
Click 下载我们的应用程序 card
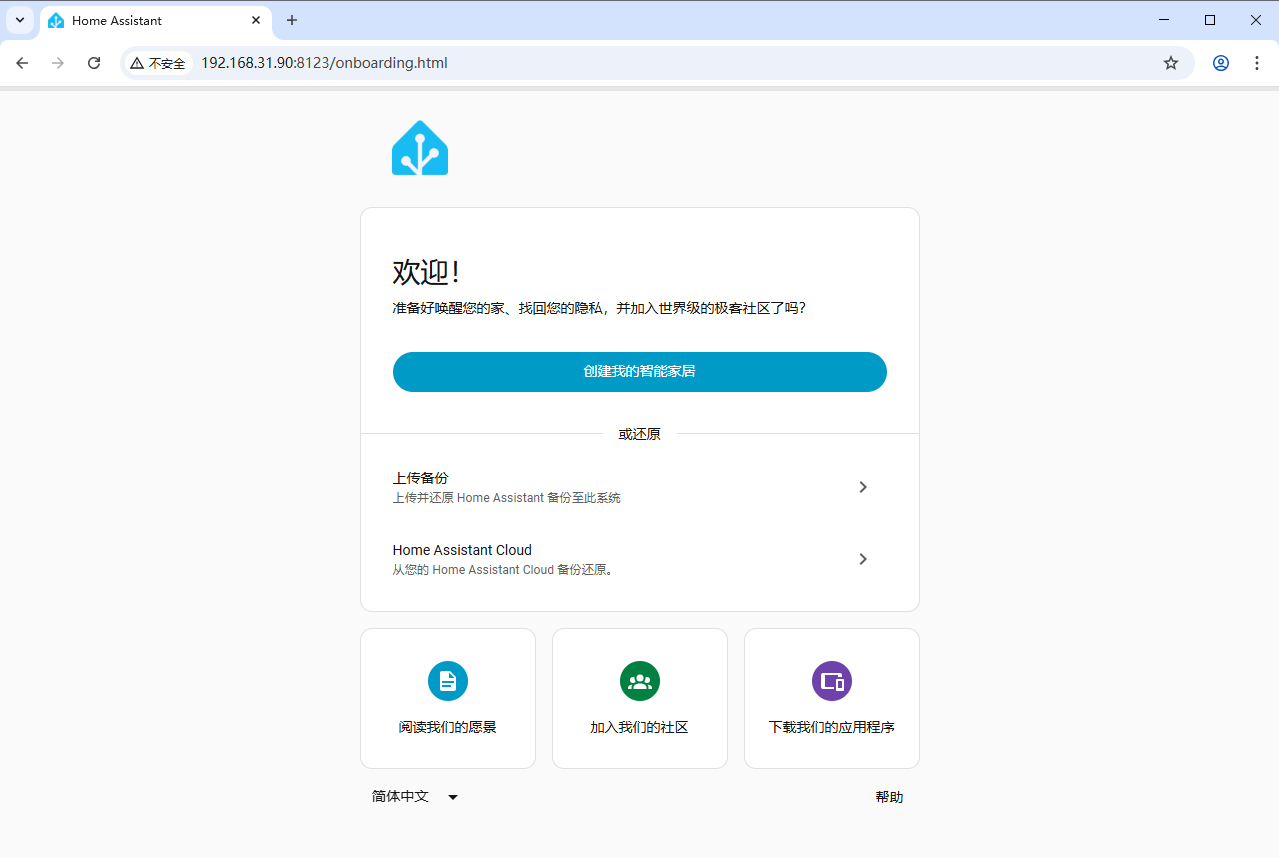(831, 698)
